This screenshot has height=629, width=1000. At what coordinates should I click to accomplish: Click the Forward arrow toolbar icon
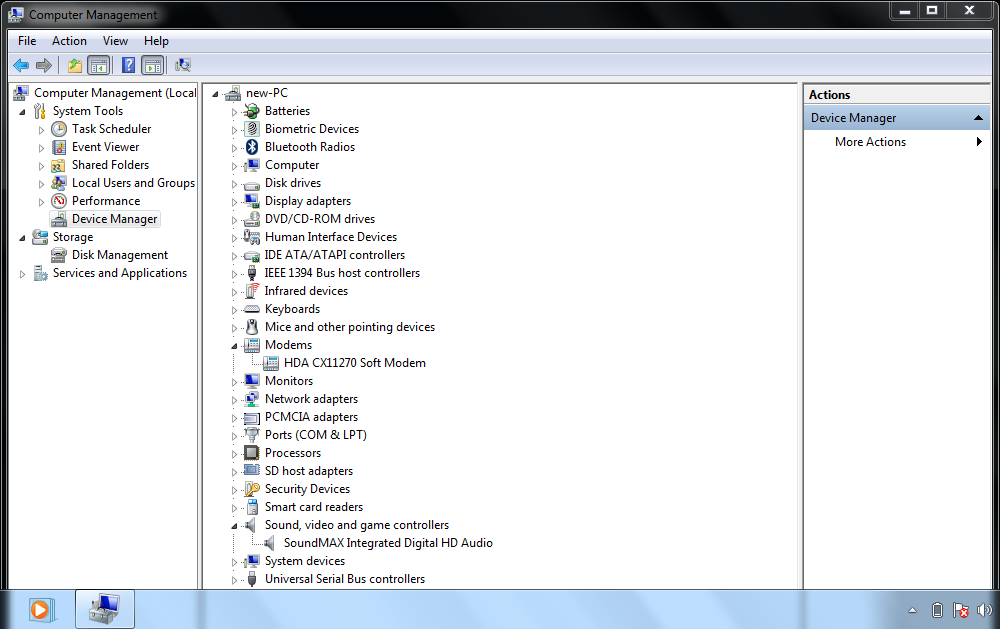[x=44, y=65]
